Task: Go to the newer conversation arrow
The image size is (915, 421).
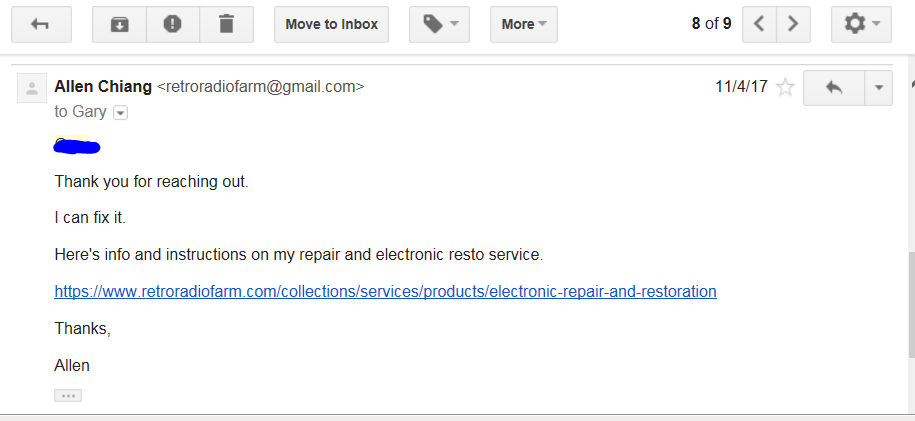Action: point(759,25)
